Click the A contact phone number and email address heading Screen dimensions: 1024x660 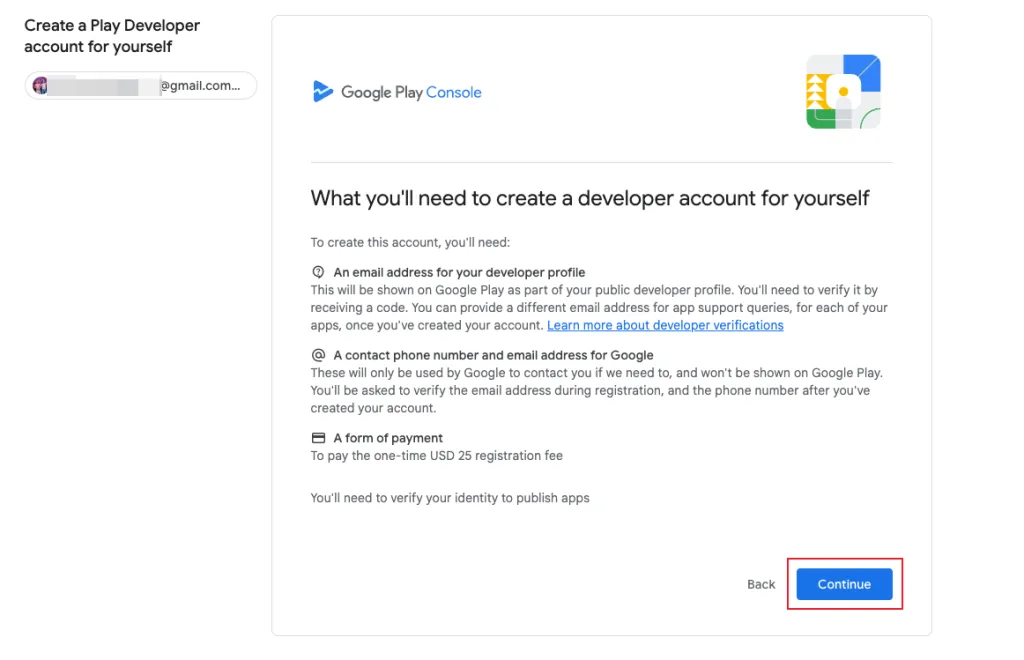coord(496,355)
